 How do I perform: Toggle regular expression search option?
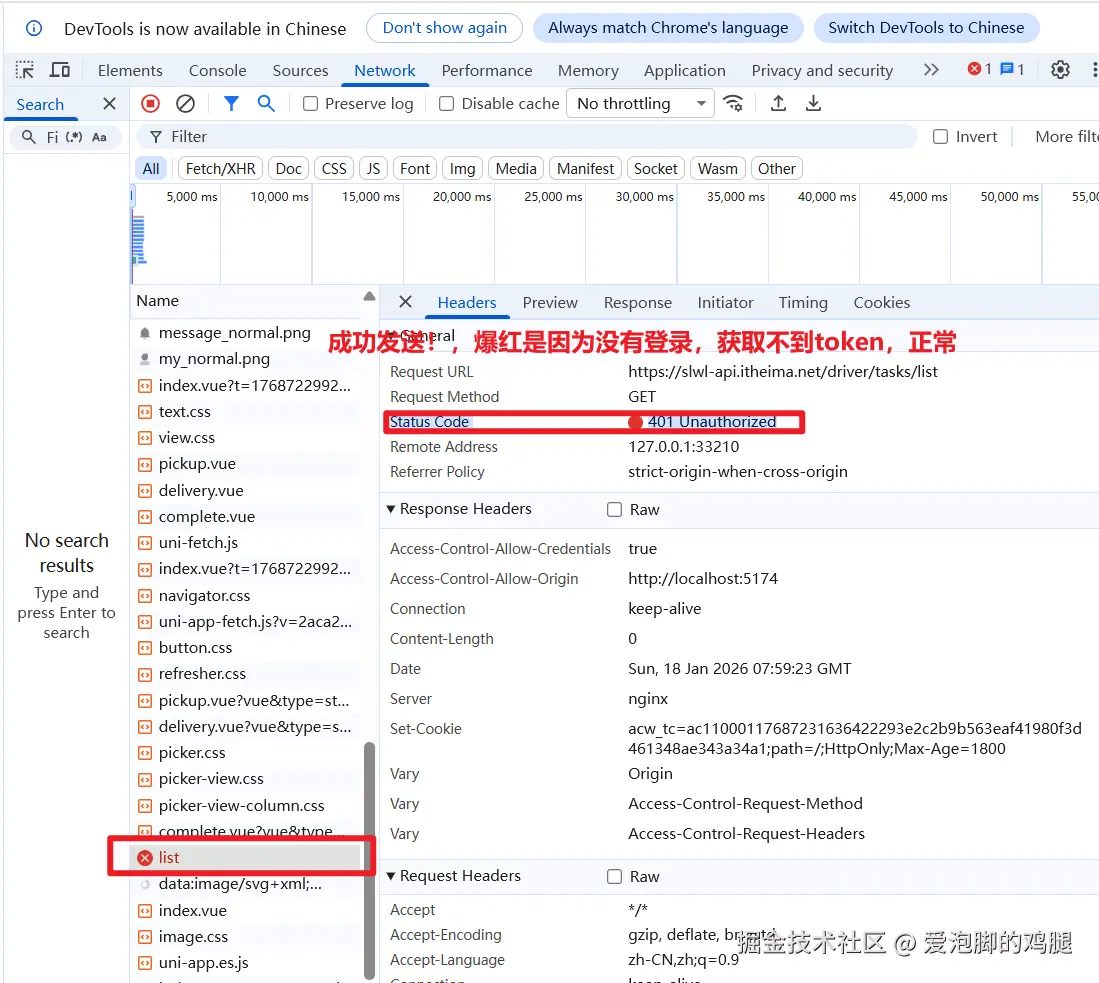(x=74, y=137)
